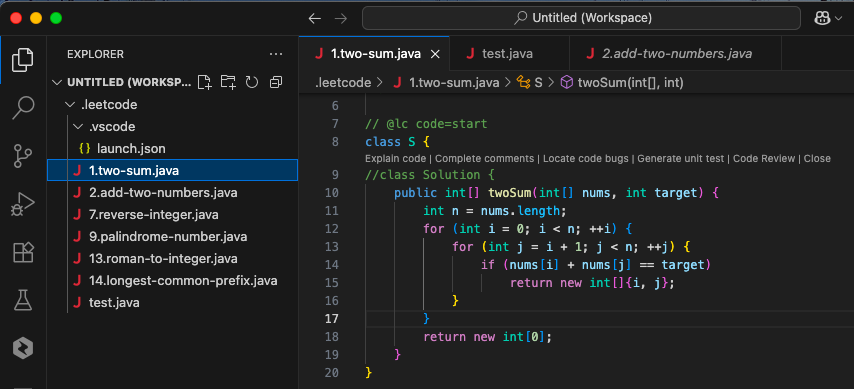Open test.java in the file tree
854x389 pixels.
tap(173, 303)
